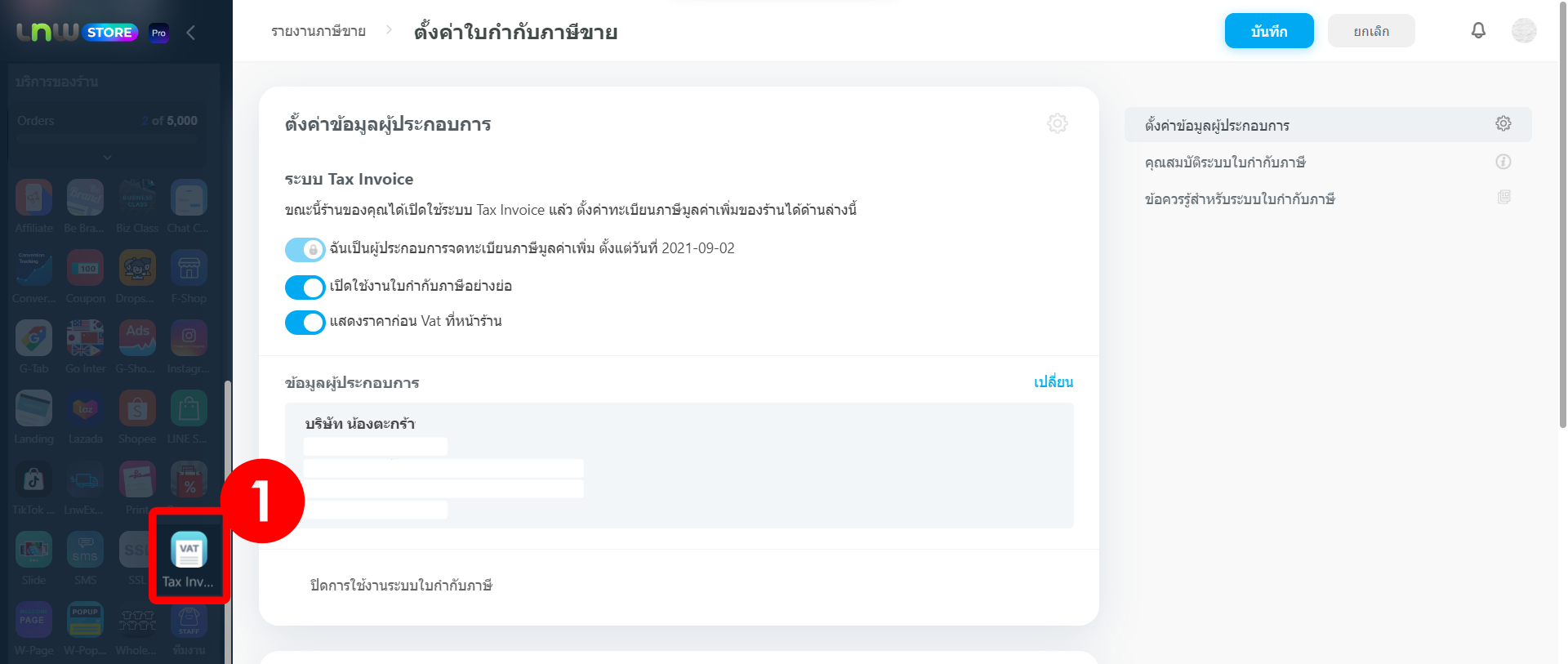Toggle the locked VAT registration switch
The image size is (1568, 664).
(305, 249)
